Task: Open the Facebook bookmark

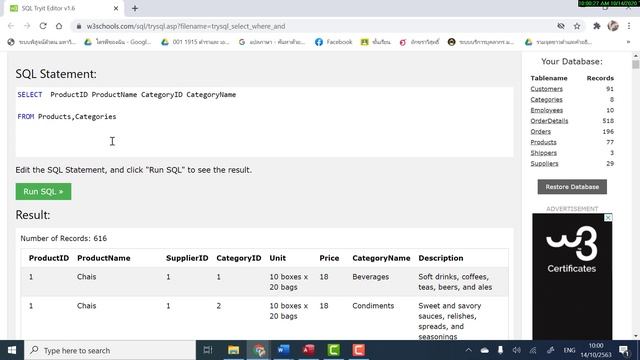Action: click(x=333, y=42)
